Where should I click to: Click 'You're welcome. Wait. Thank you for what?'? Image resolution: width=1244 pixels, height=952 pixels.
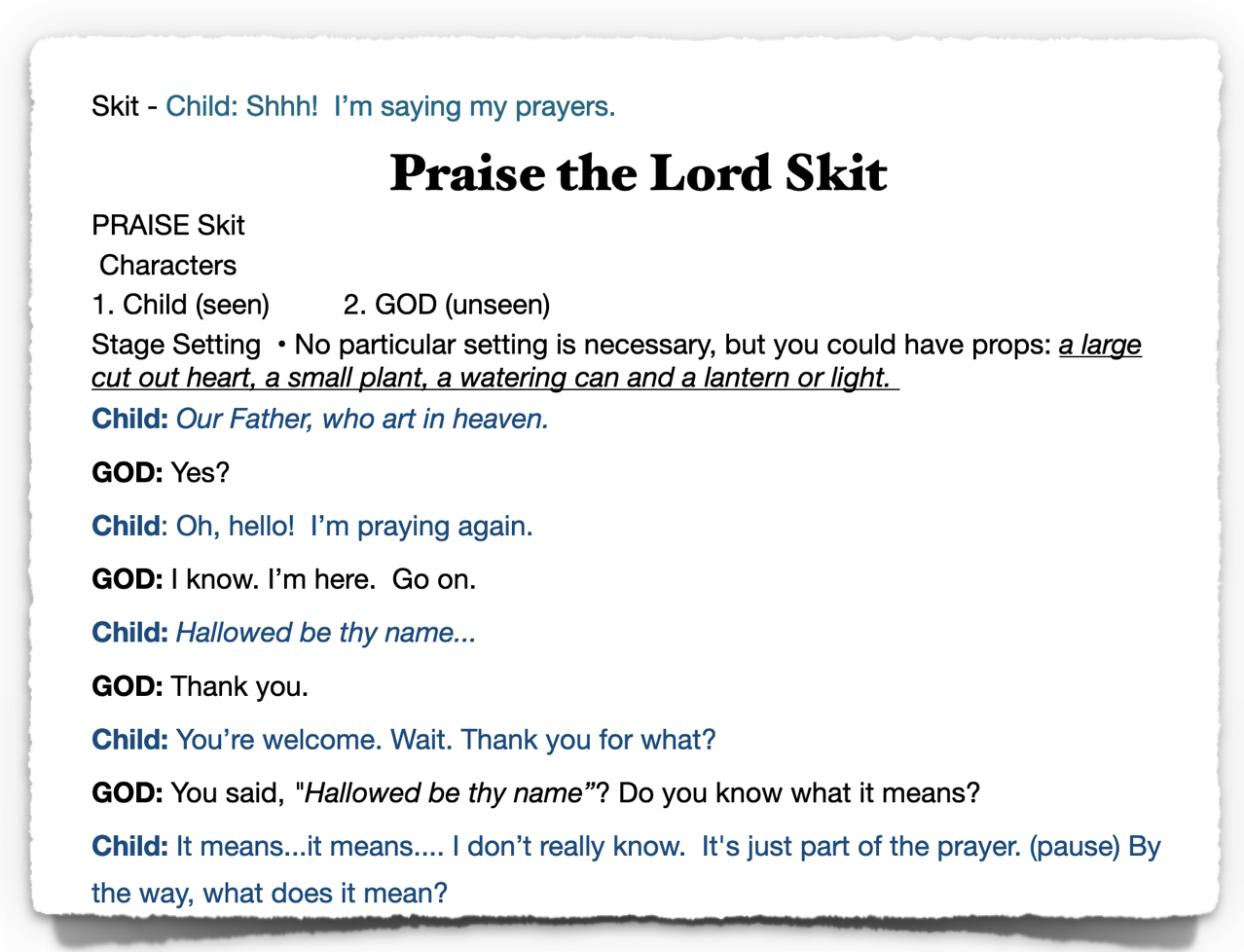tap(446, 740)
